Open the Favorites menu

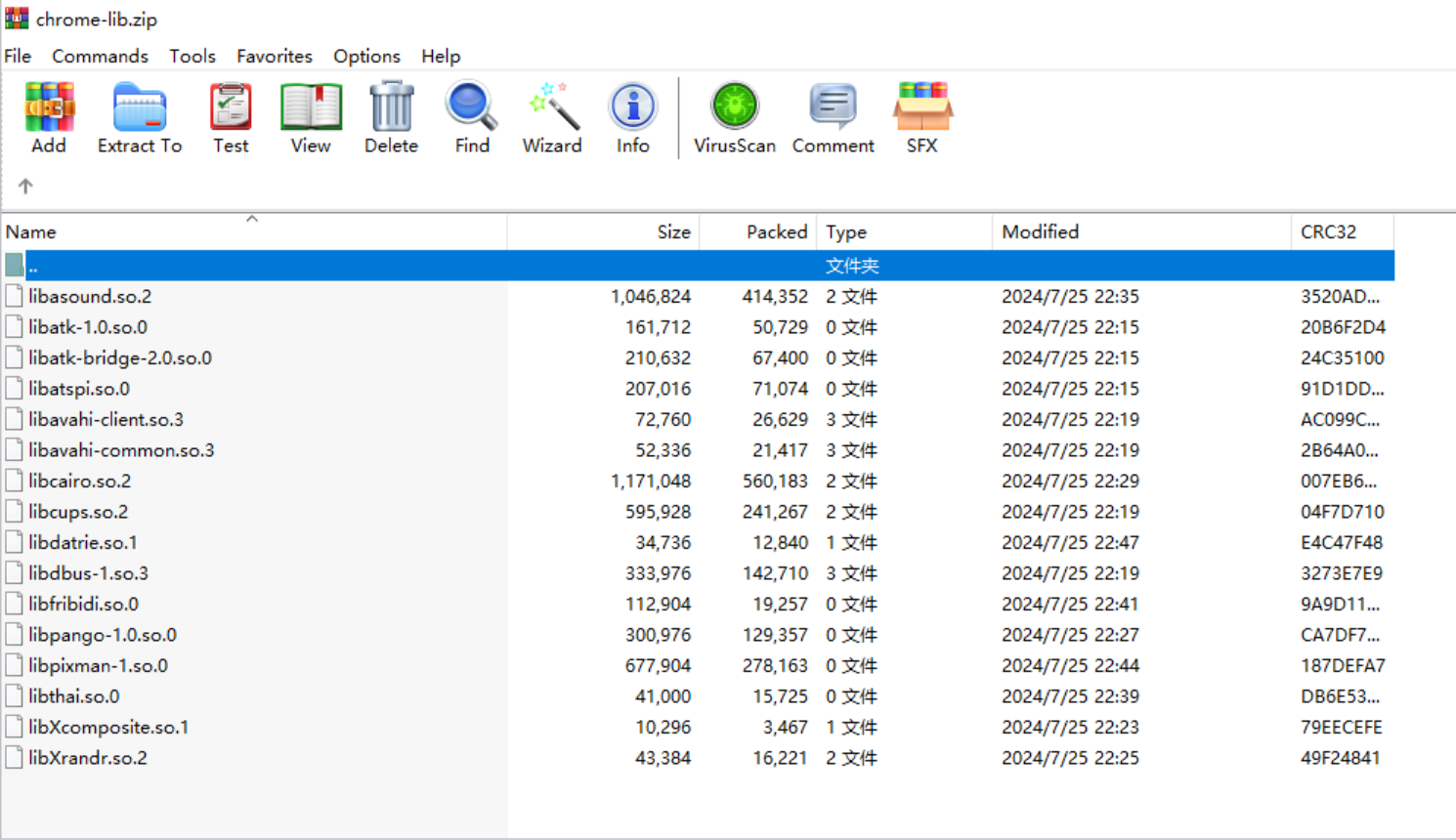tap(275, 56)
